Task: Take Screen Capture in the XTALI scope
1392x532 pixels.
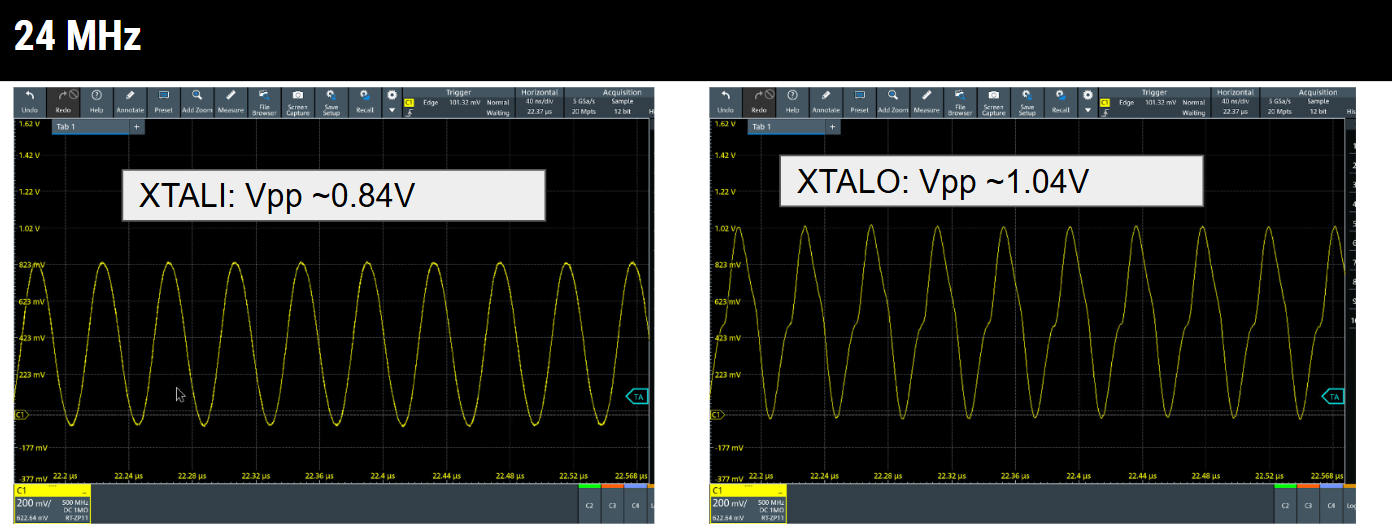Action: point(298,101)
